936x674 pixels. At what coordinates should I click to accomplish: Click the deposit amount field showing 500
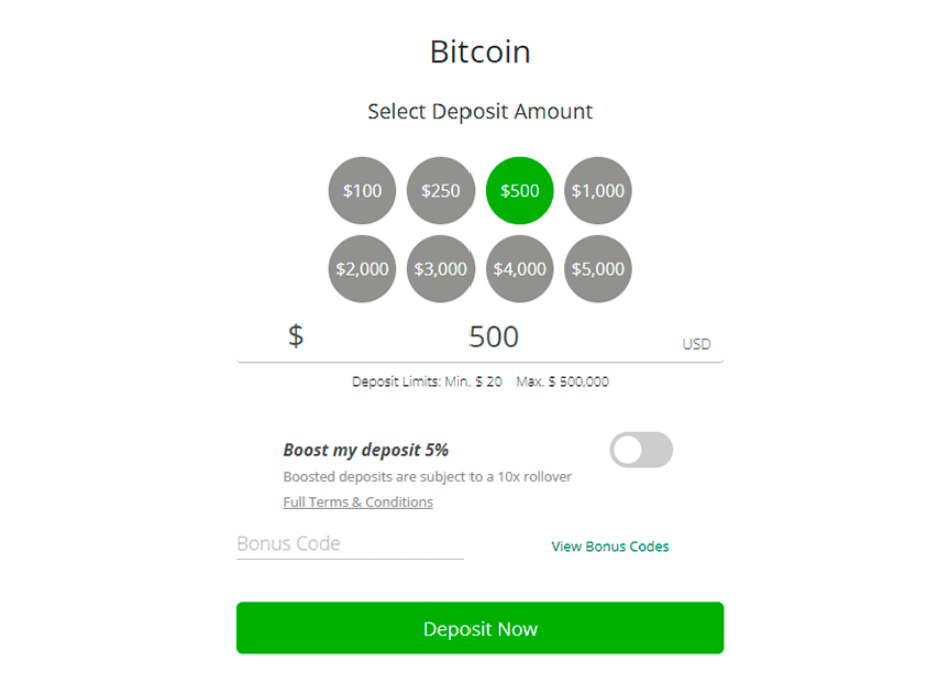(494, 337)
